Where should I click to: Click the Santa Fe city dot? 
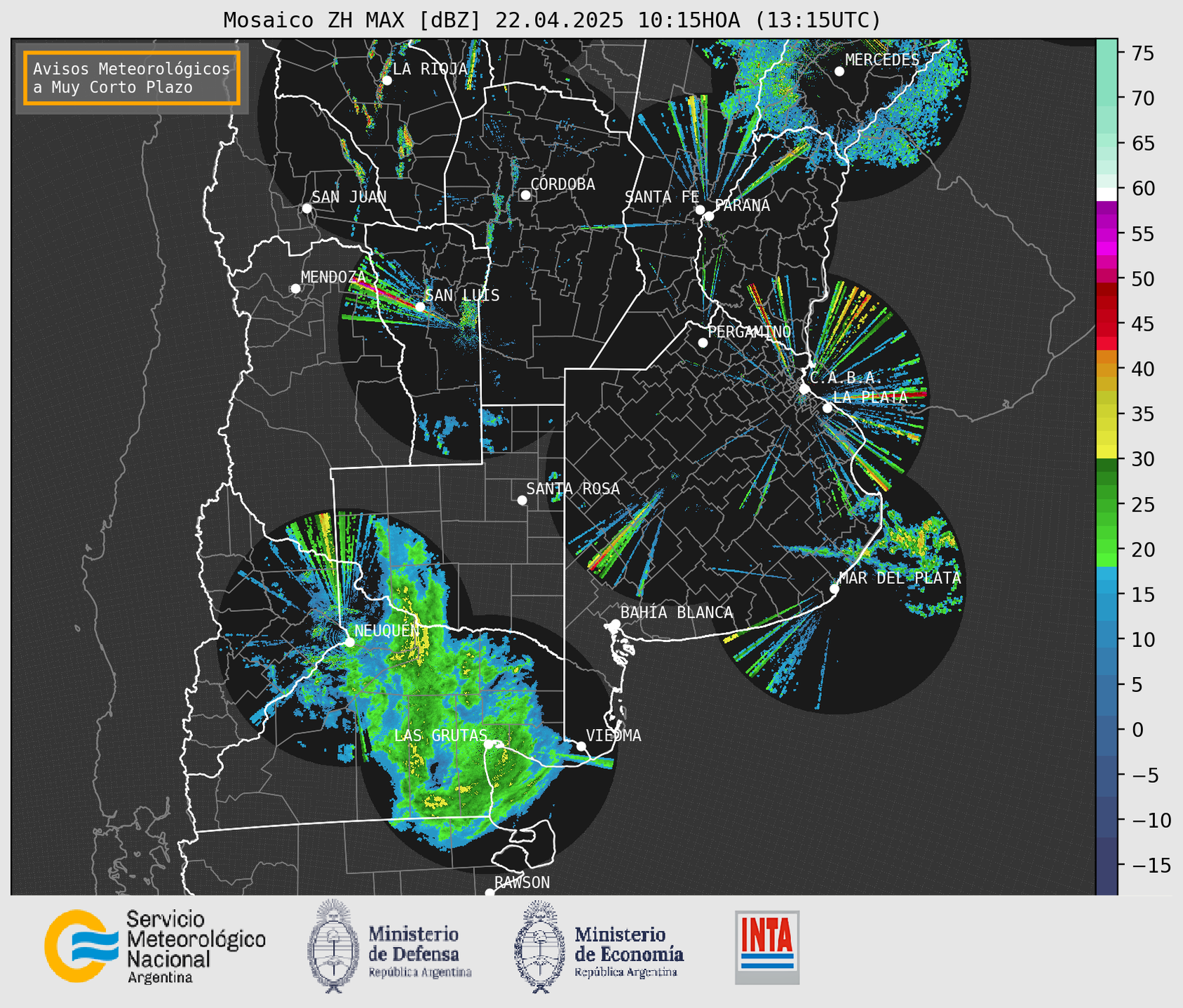click(x=700, y=210)
